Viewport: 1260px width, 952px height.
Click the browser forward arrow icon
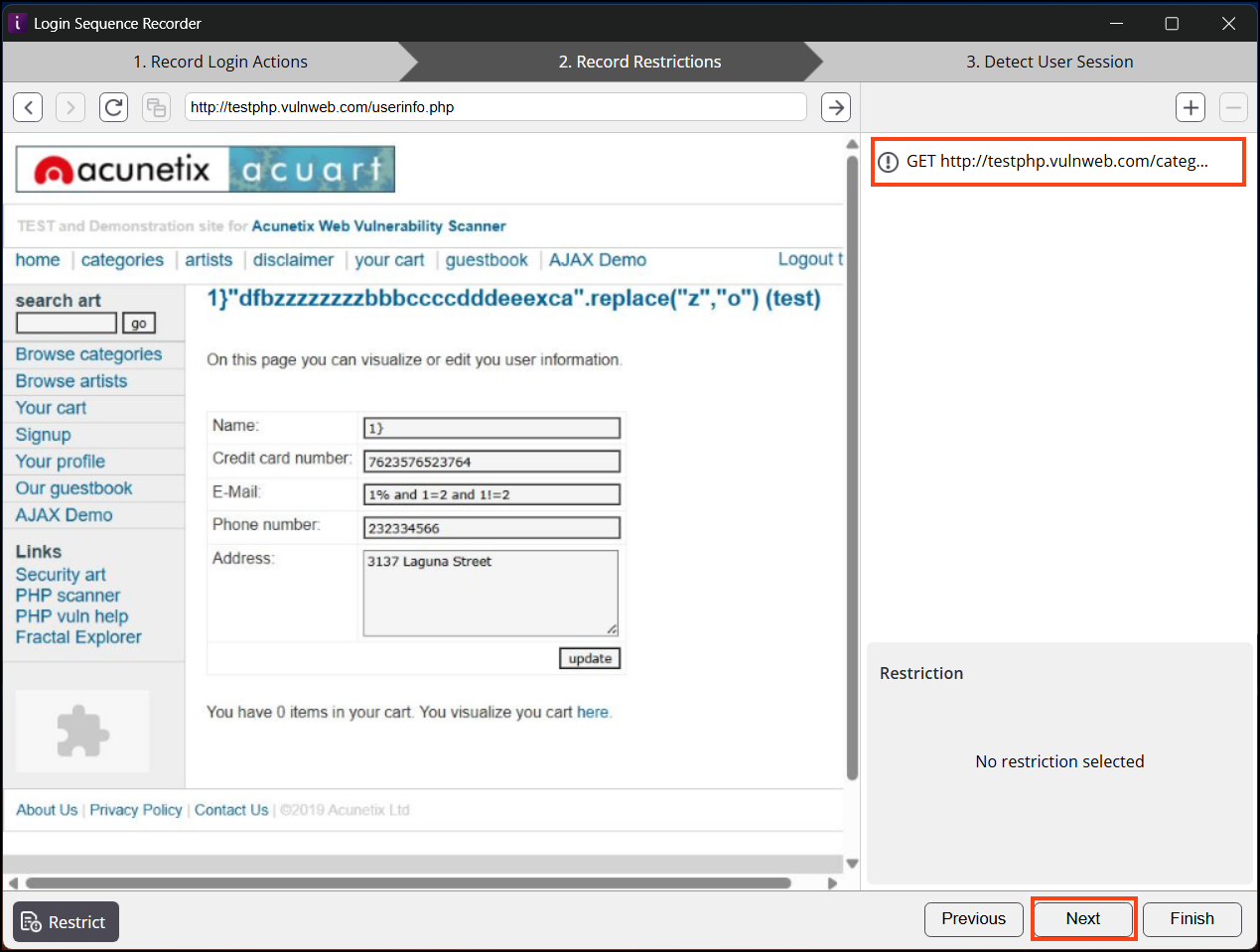coord(70,107)
